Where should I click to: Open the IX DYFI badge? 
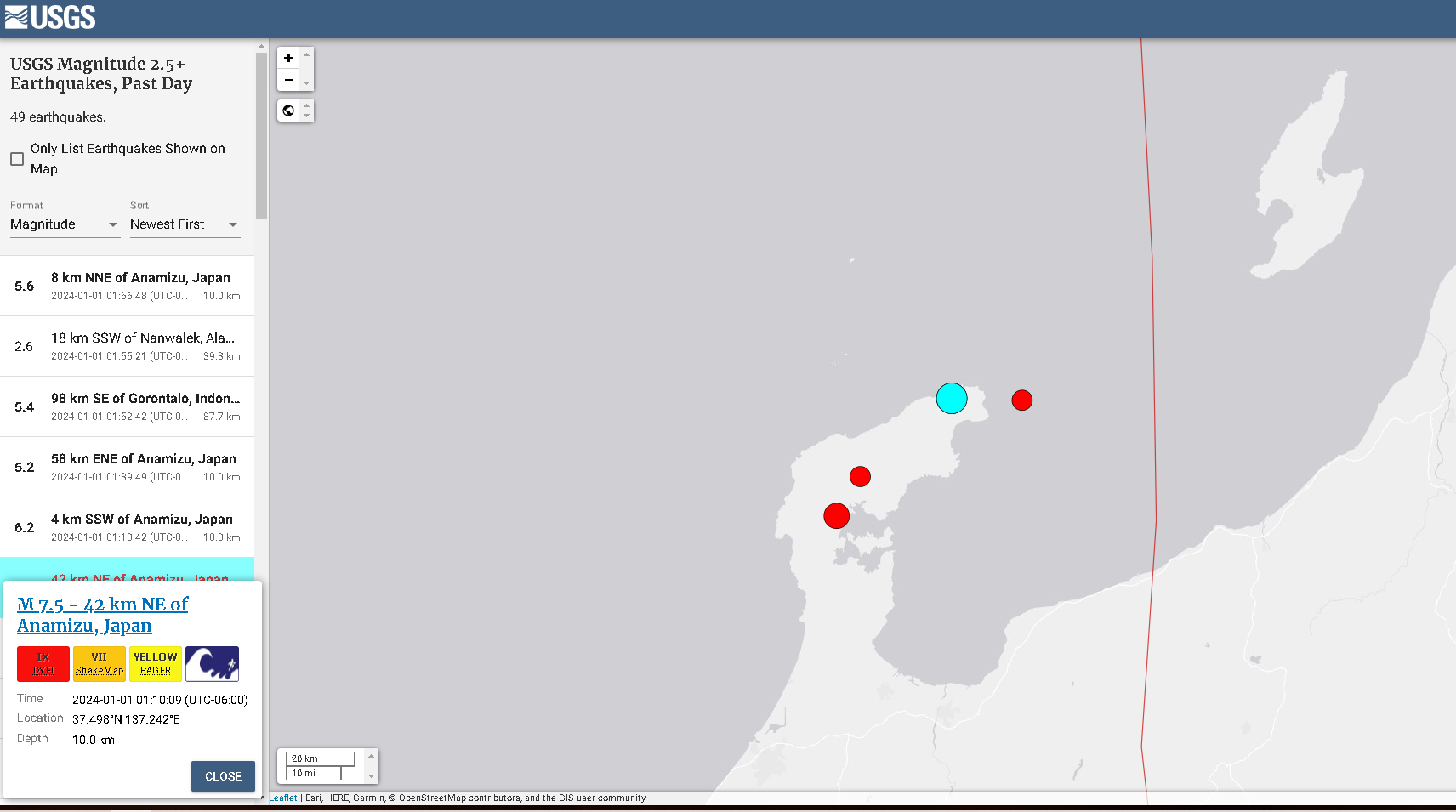coord(43,664)
